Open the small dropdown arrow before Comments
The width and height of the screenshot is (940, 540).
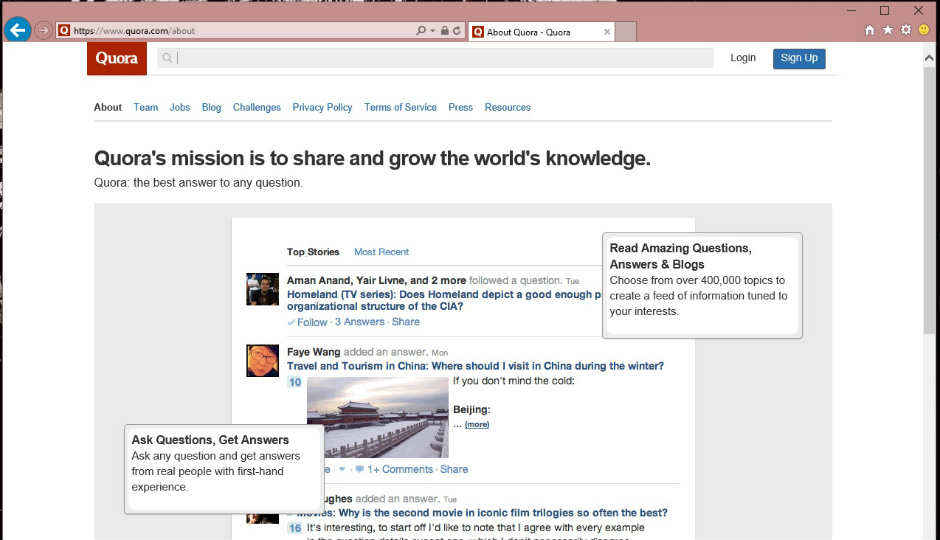[342, 469]
